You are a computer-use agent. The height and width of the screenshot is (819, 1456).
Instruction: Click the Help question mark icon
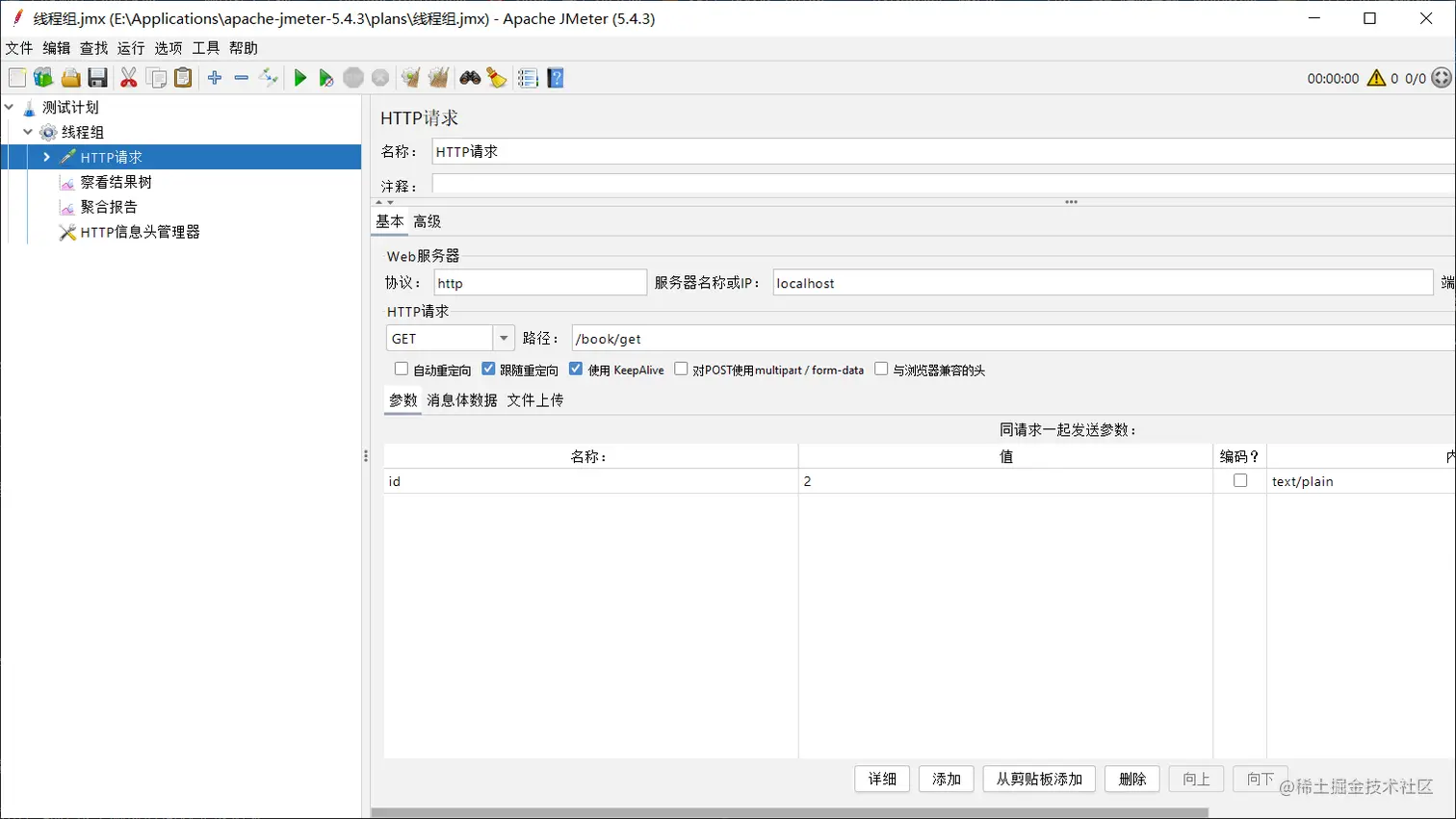pos(556,78)
